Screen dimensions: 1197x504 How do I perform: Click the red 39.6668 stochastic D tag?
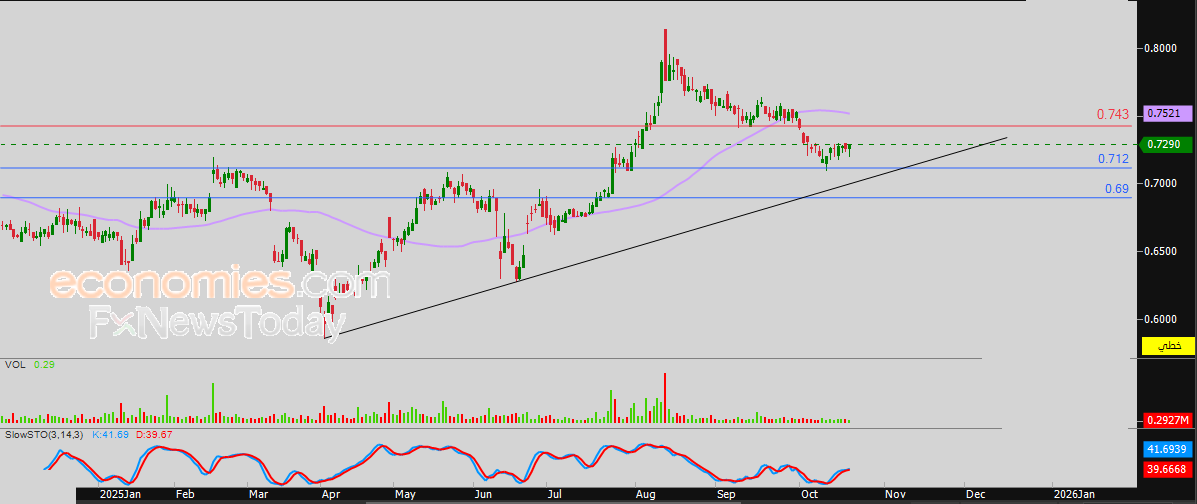pyautogui.click(x=1164, y=469)
